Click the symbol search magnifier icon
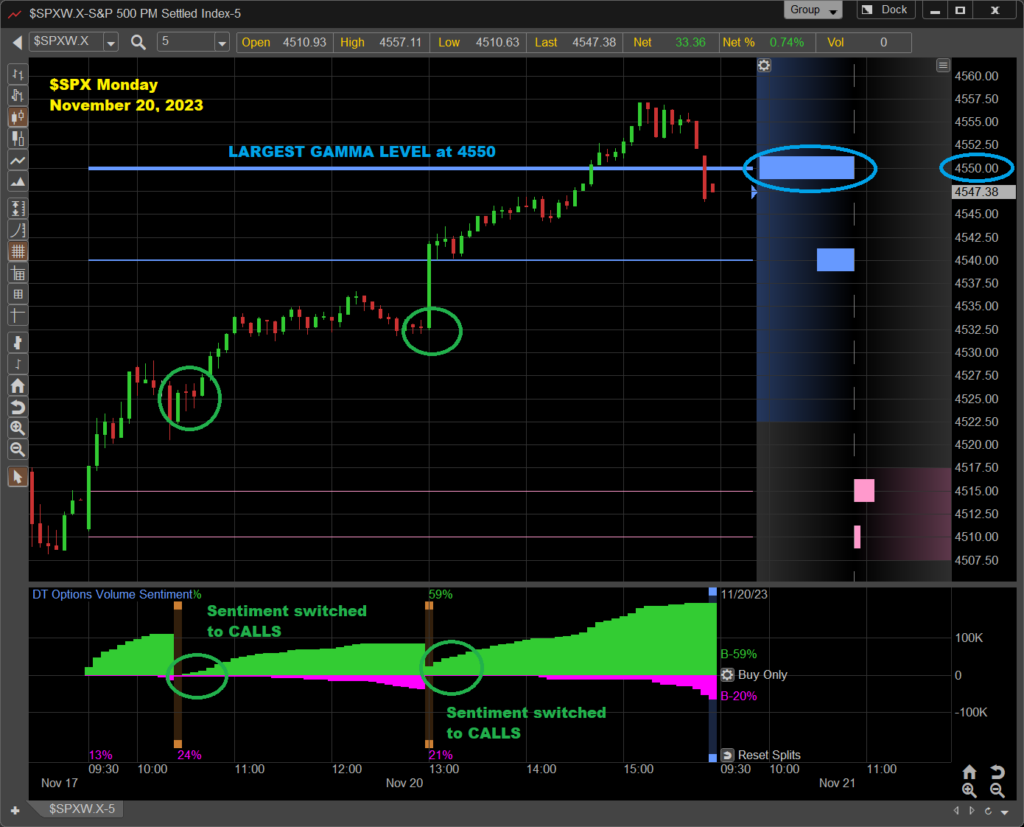The width and height of the screenshot is (1024, 827). pyautogui.click(x=138, y=42)
